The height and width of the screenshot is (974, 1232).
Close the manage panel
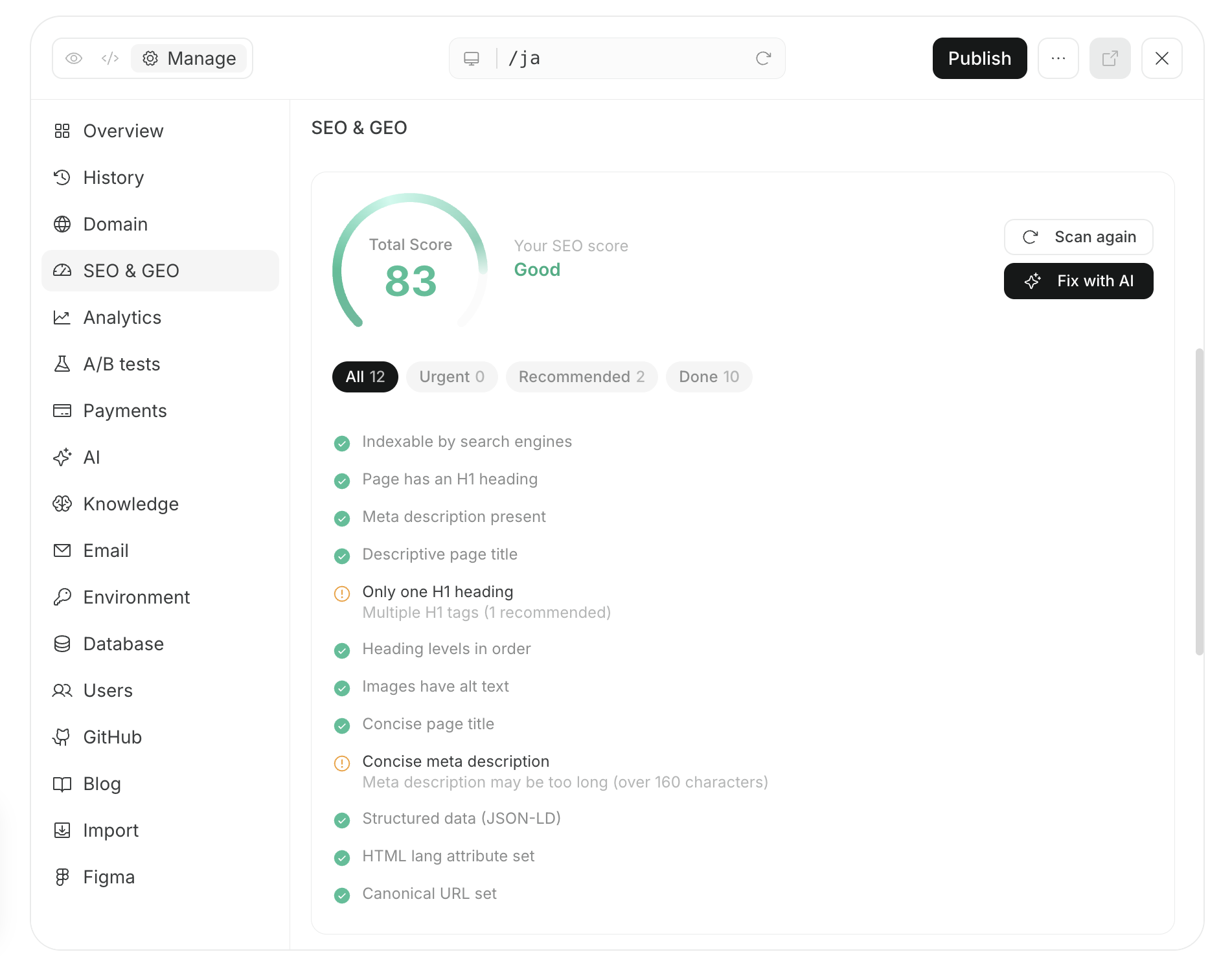pyautogui.click(x=1162, y=58)
